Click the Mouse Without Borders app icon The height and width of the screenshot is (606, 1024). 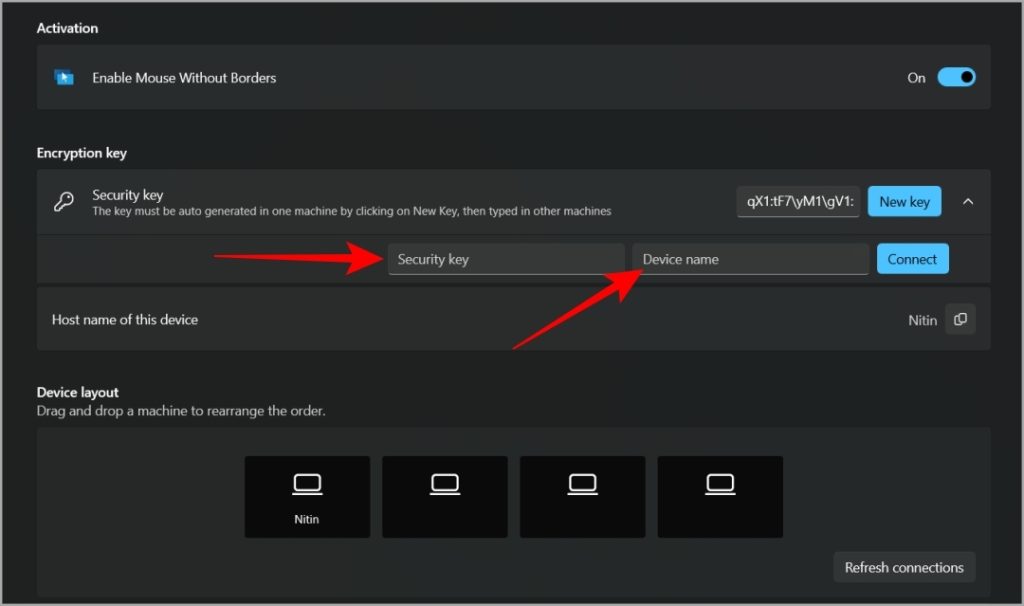[63, 78]
